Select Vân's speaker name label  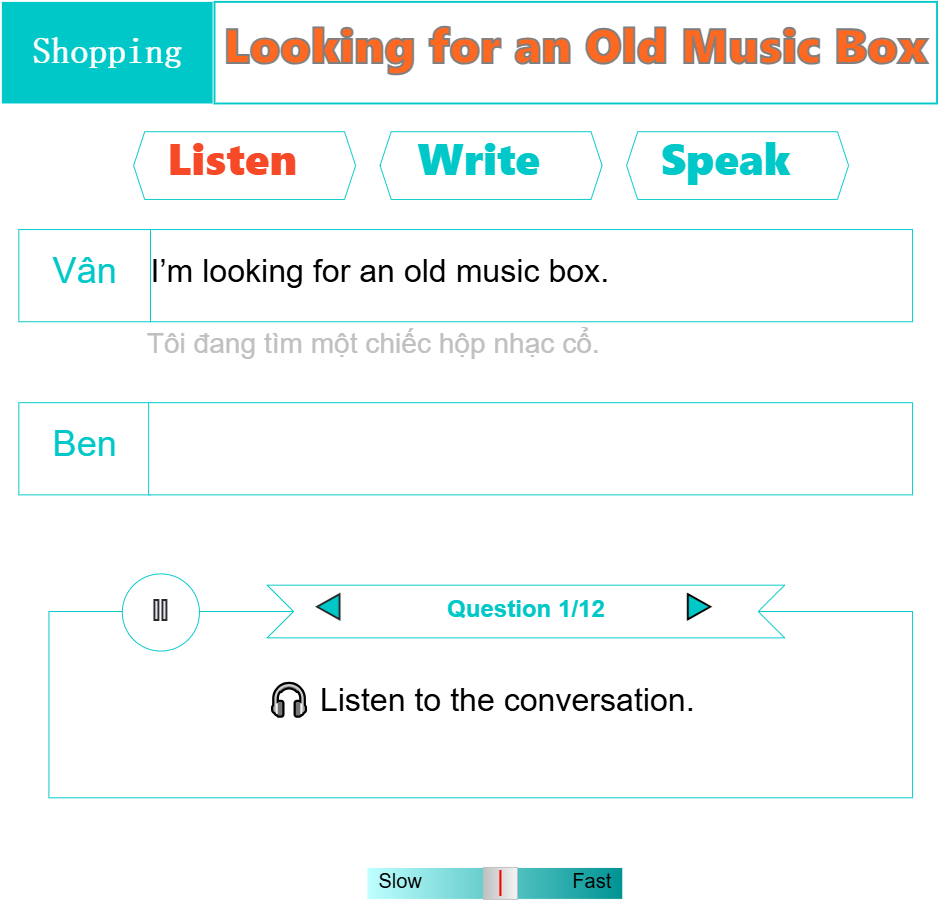(83, 272)
